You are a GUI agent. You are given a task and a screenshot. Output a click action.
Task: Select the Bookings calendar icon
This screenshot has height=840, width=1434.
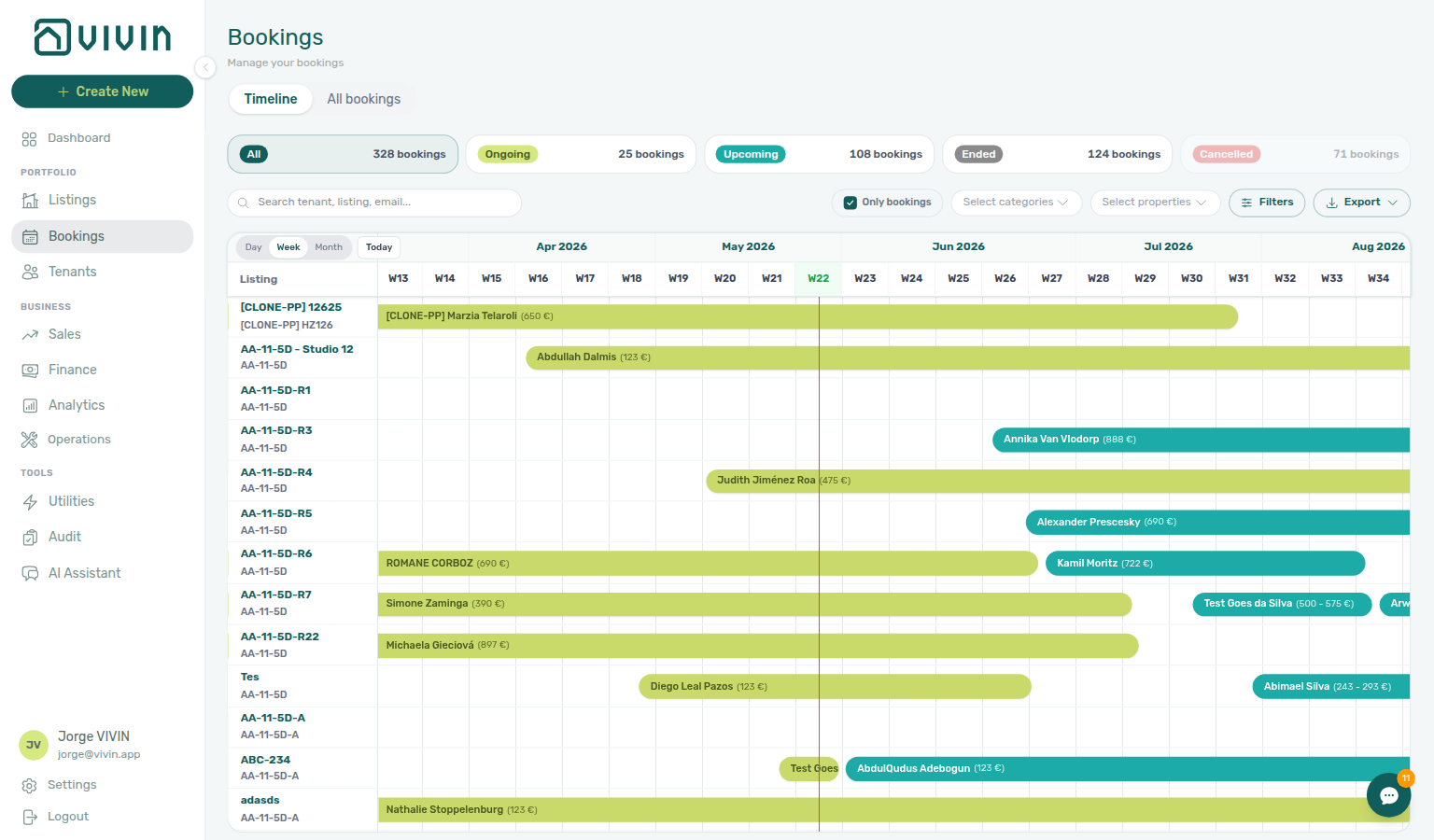click(30, 236)
